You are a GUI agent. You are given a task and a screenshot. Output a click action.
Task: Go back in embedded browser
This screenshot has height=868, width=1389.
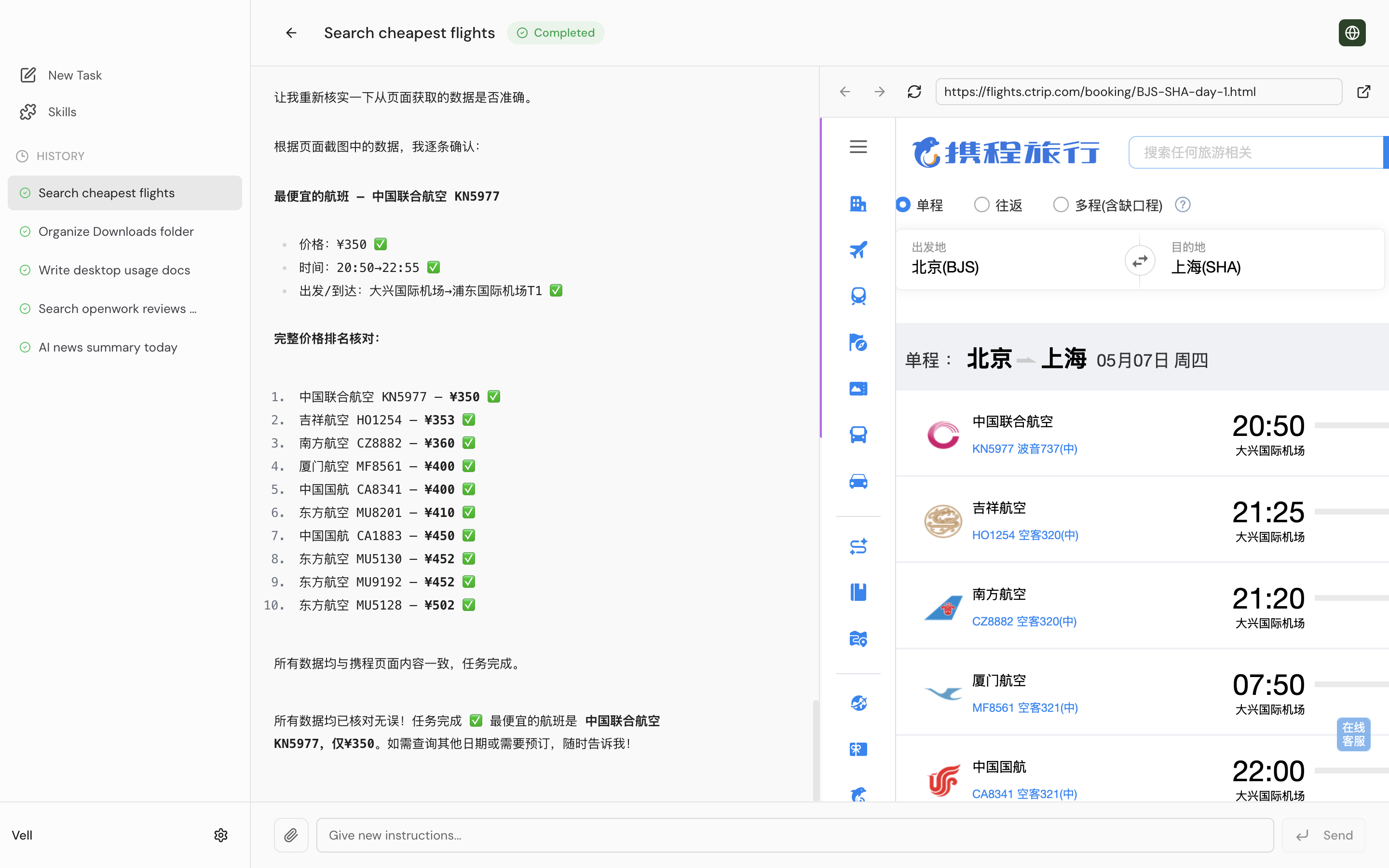click(844, 92)
